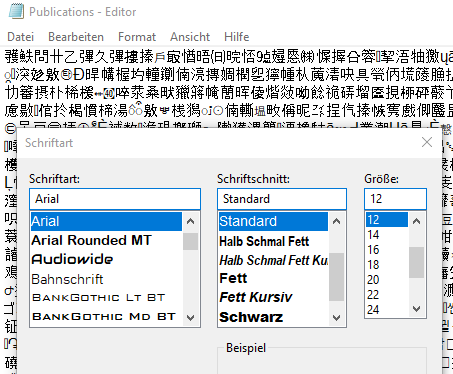Select font size 22
This screenshot has width=453, height=374.
click(387, 295)
